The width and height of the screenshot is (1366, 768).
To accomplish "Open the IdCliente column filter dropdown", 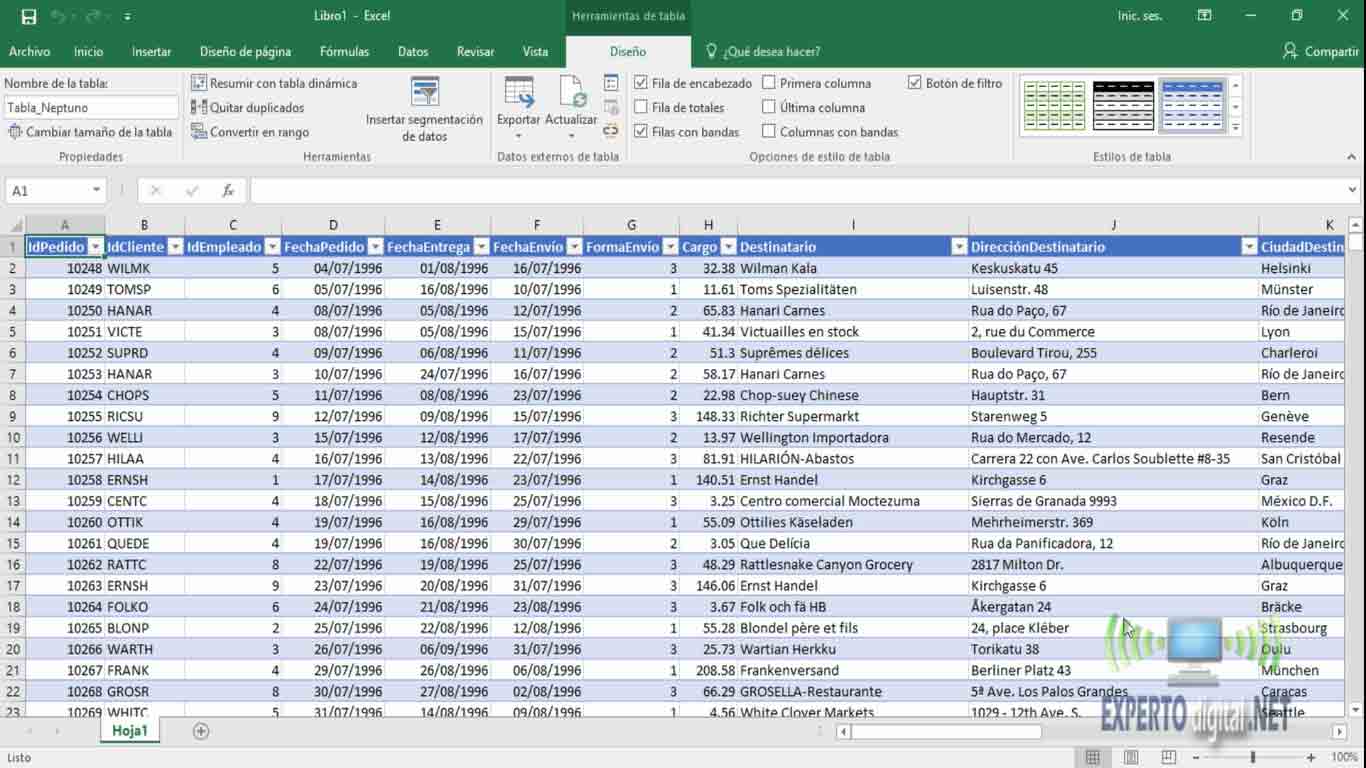I will tap(175, 247).
